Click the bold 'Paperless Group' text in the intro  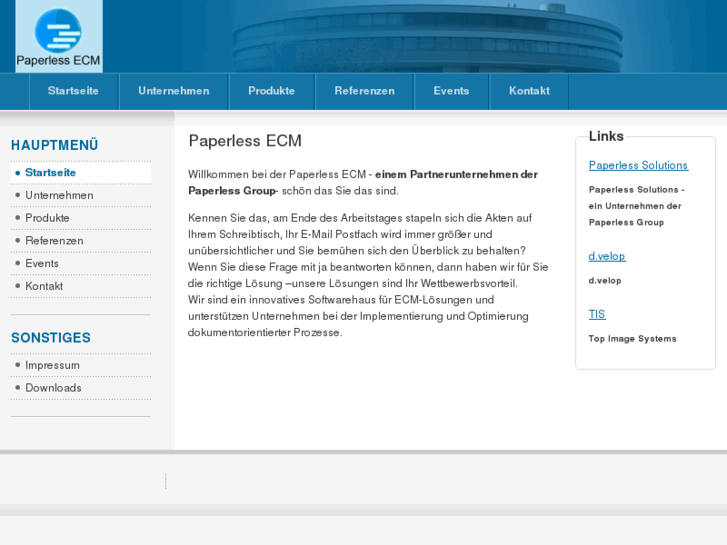232,191
